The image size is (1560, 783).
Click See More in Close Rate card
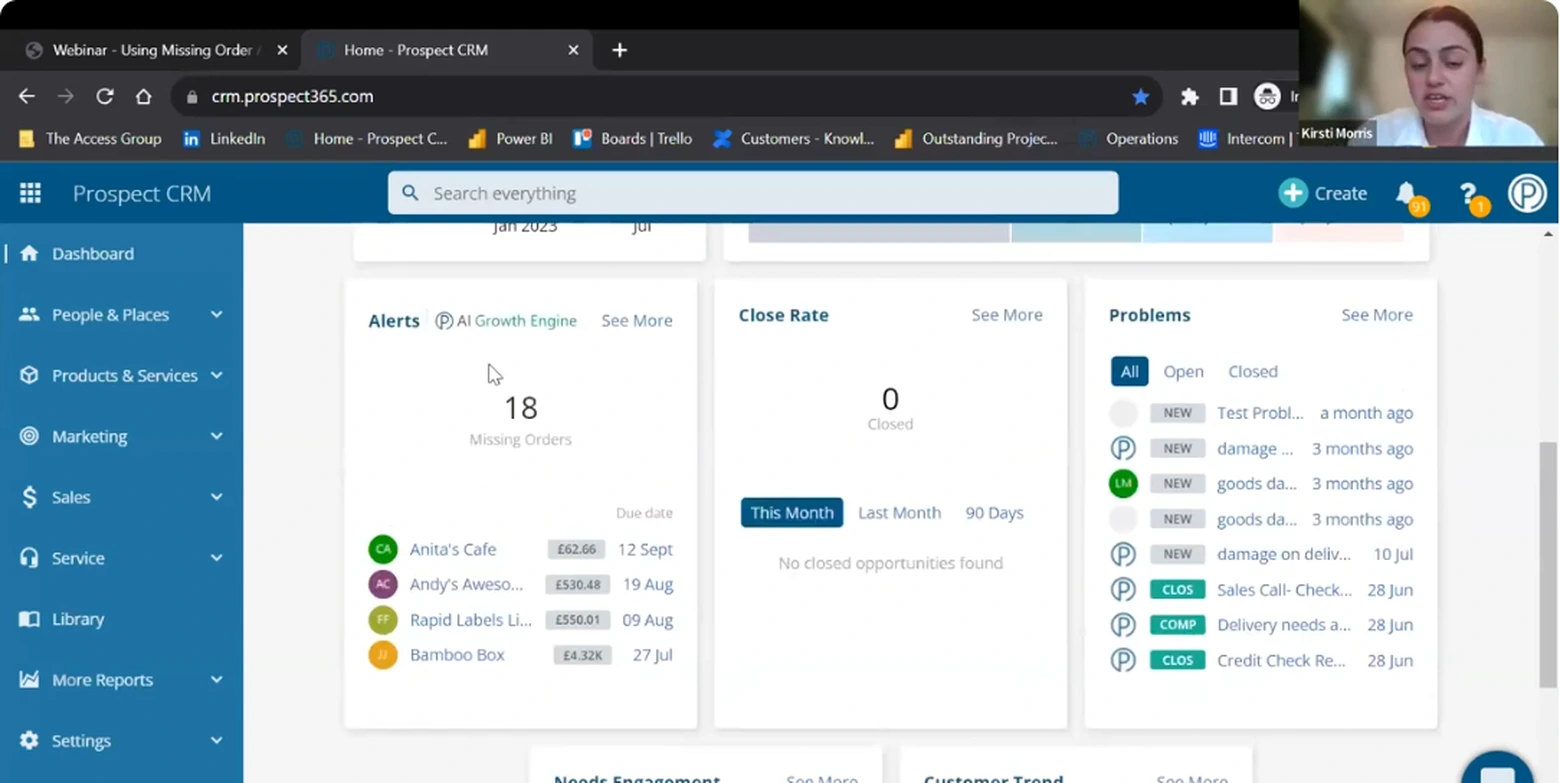coord(1006,315)
